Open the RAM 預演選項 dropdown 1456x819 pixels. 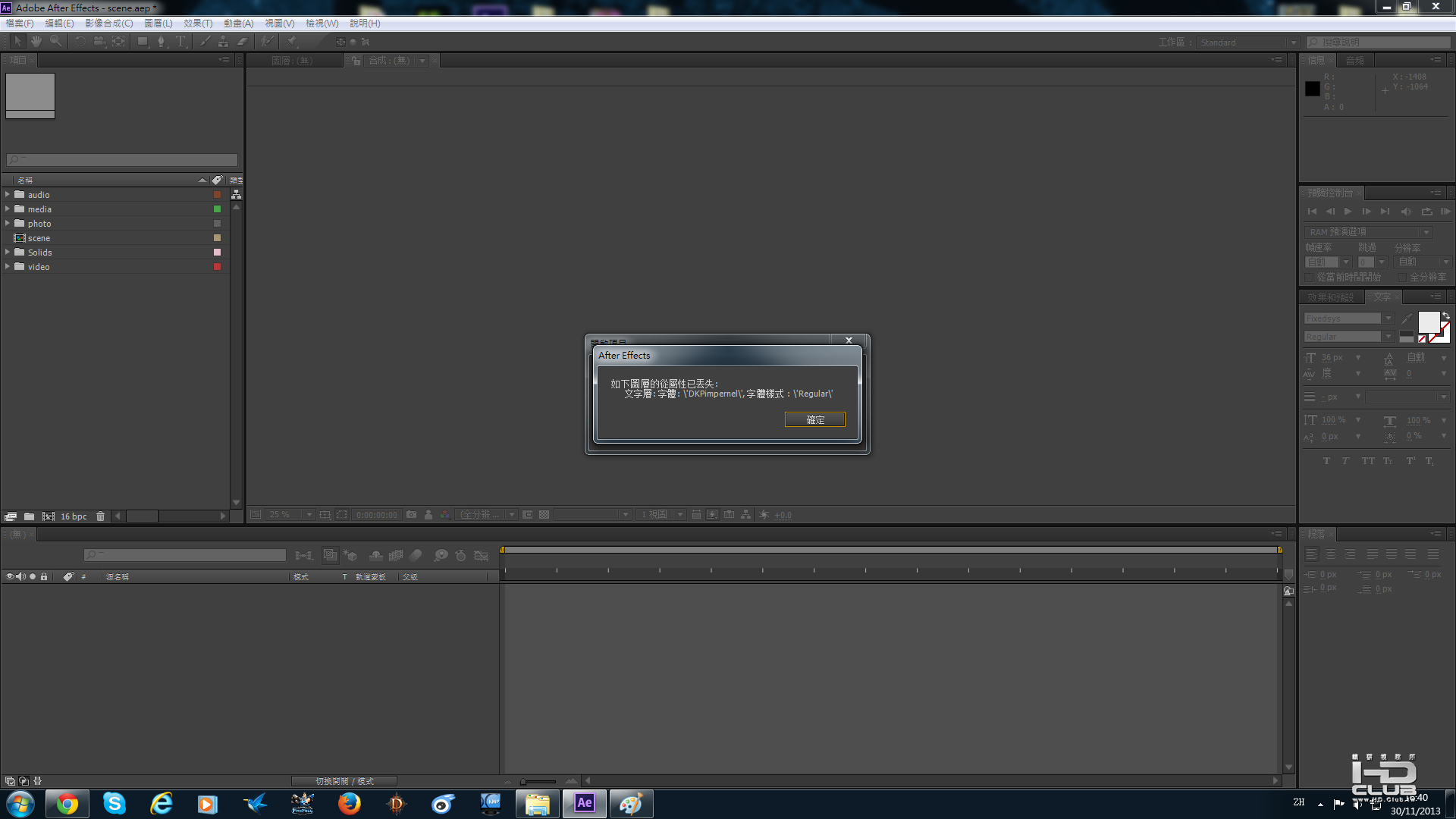click(x=1426, y=232)
